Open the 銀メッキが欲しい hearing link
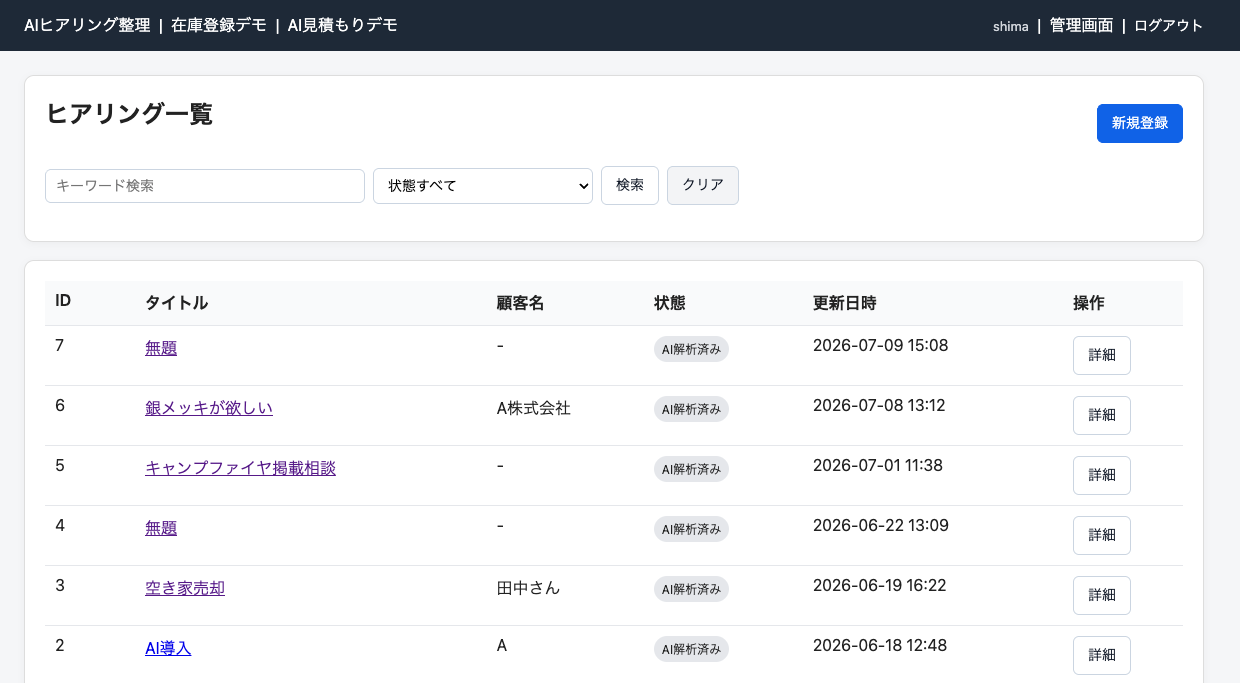 click(209, 408)
